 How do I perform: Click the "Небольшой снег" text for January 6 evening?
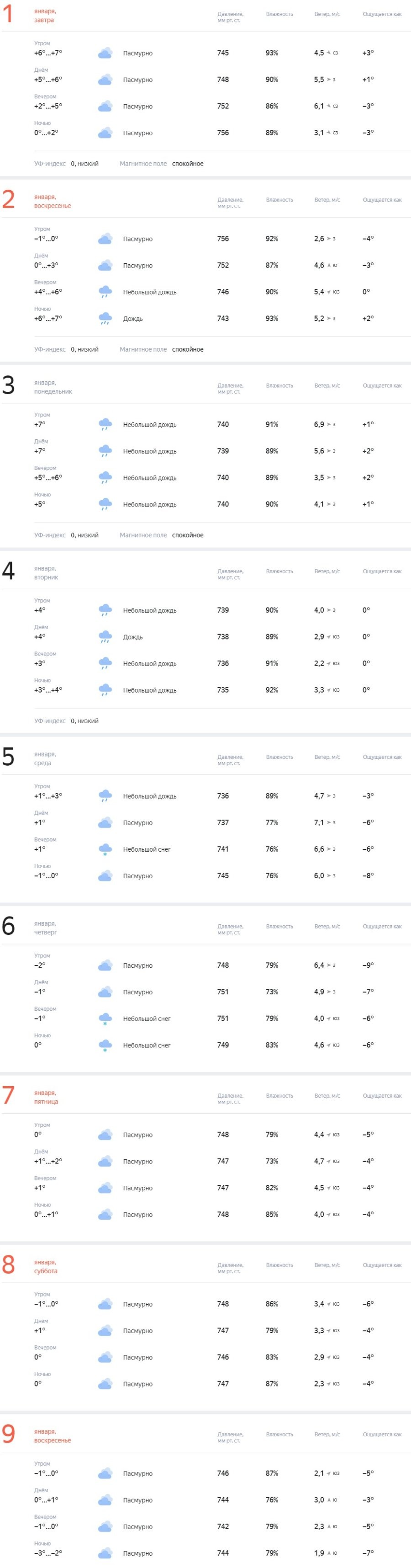[x=147, y=1019]
